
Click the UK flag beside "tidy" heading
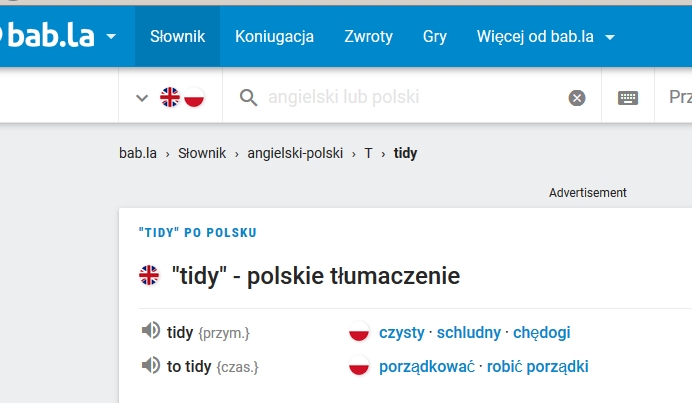pyautogui.click(x=149, y=276)
